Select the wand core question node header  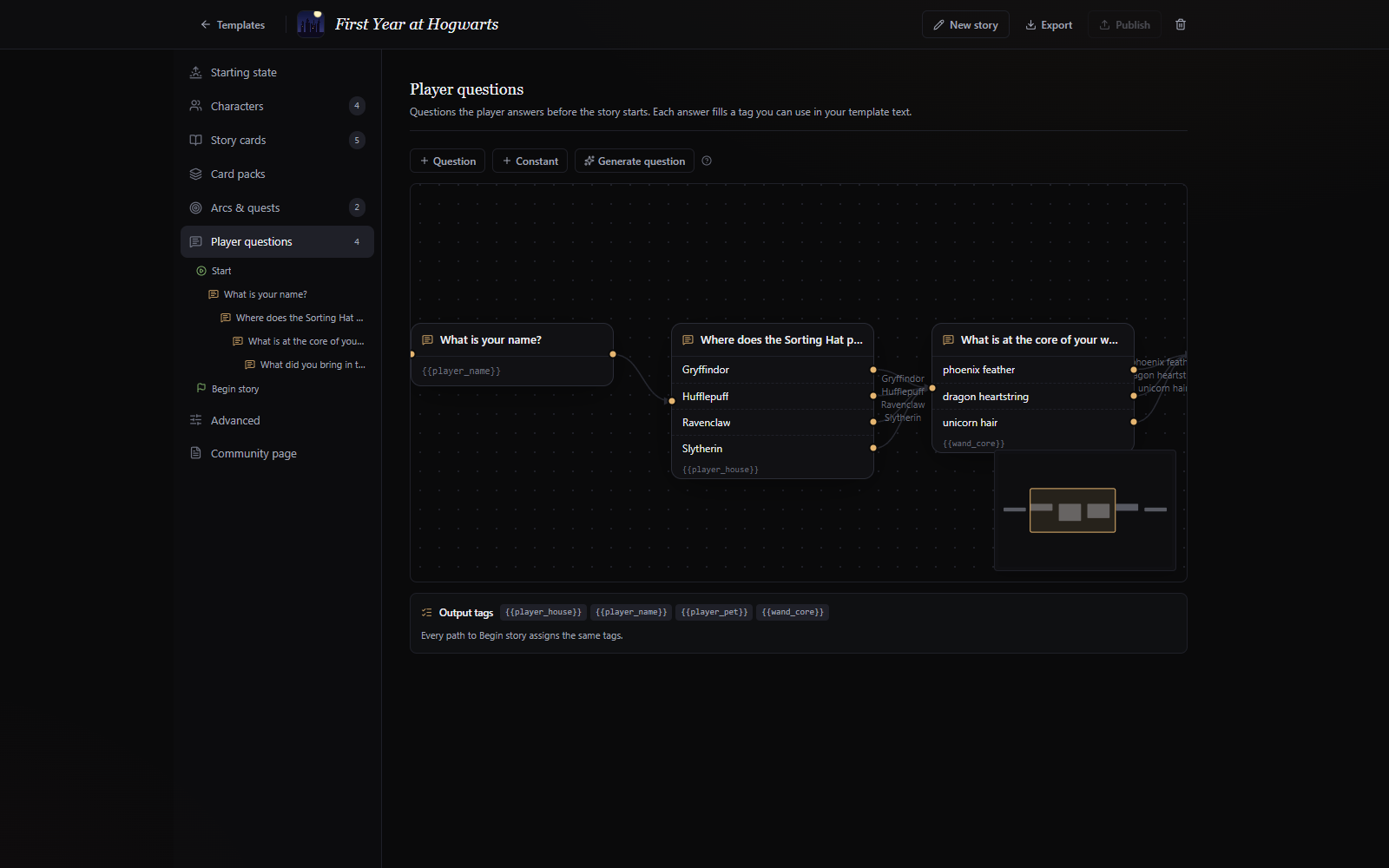coord(1033,340)
